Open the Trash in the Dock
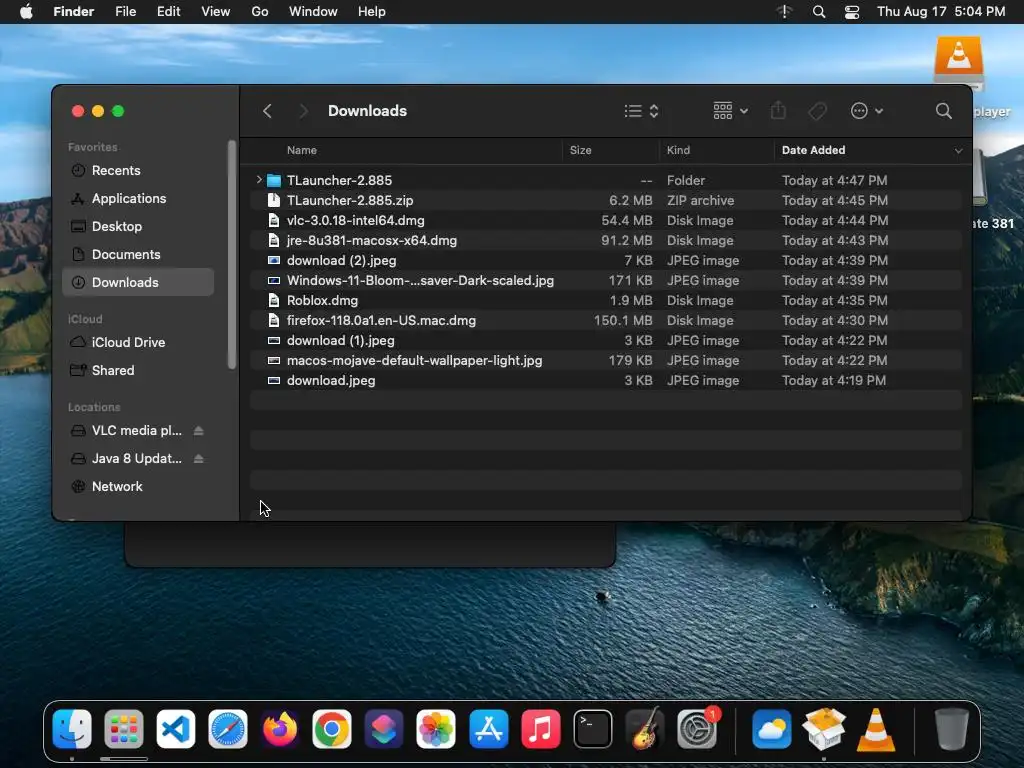The height and width of the screenshot is (768, 1024). (x=952, y=729)
